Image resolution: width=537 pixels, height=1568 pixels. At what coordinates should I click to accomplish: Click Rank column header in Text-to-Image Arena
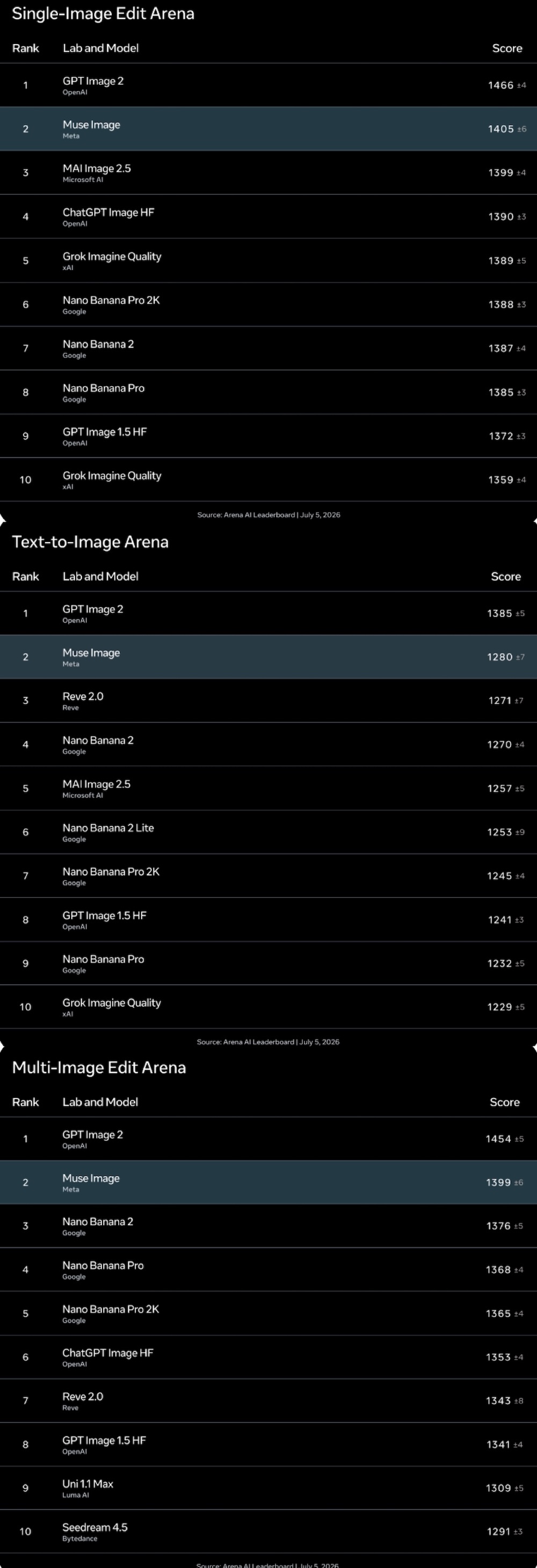click(x=26, y=576)
